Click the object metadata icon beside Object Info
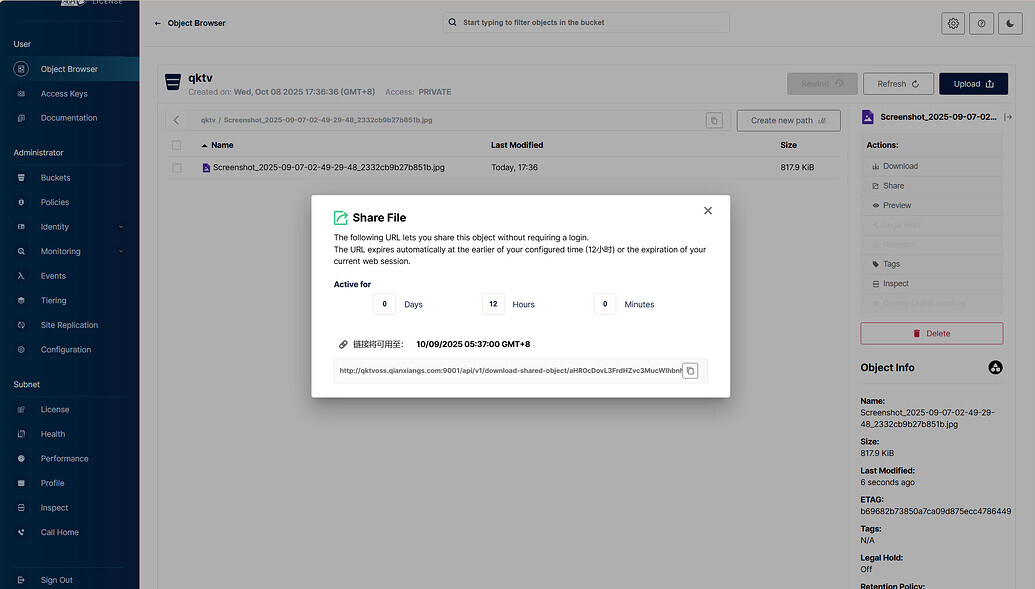Screen dimensions: 1035x589 [x=995, y=368]
